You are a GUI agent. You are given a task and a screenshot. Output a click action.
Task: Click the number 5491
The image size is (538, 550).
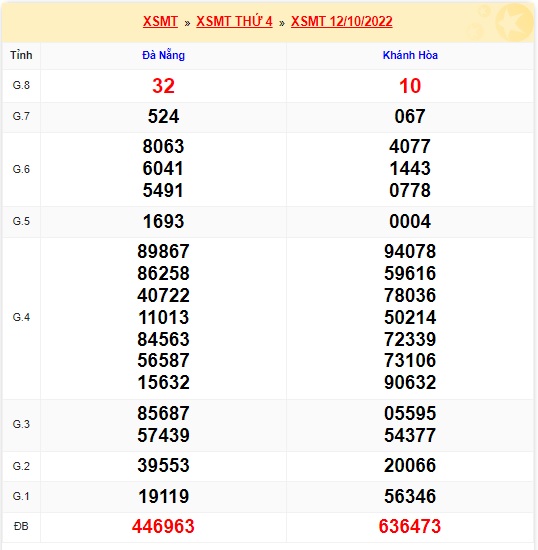[163, 190]
